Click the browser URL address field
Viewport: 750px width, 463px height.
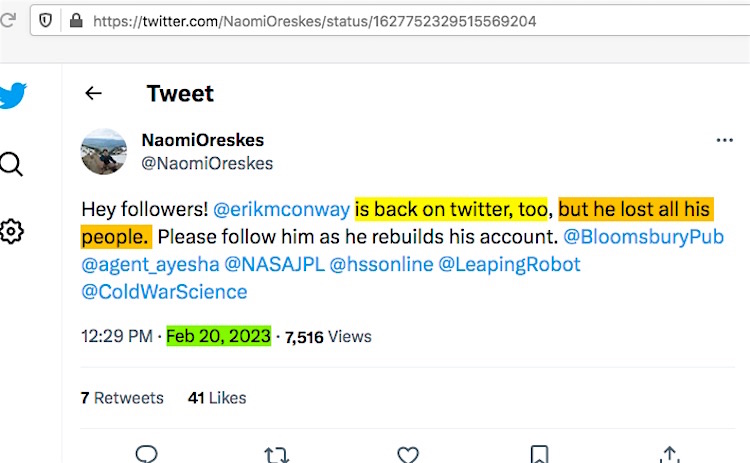[x=400, y=20]
